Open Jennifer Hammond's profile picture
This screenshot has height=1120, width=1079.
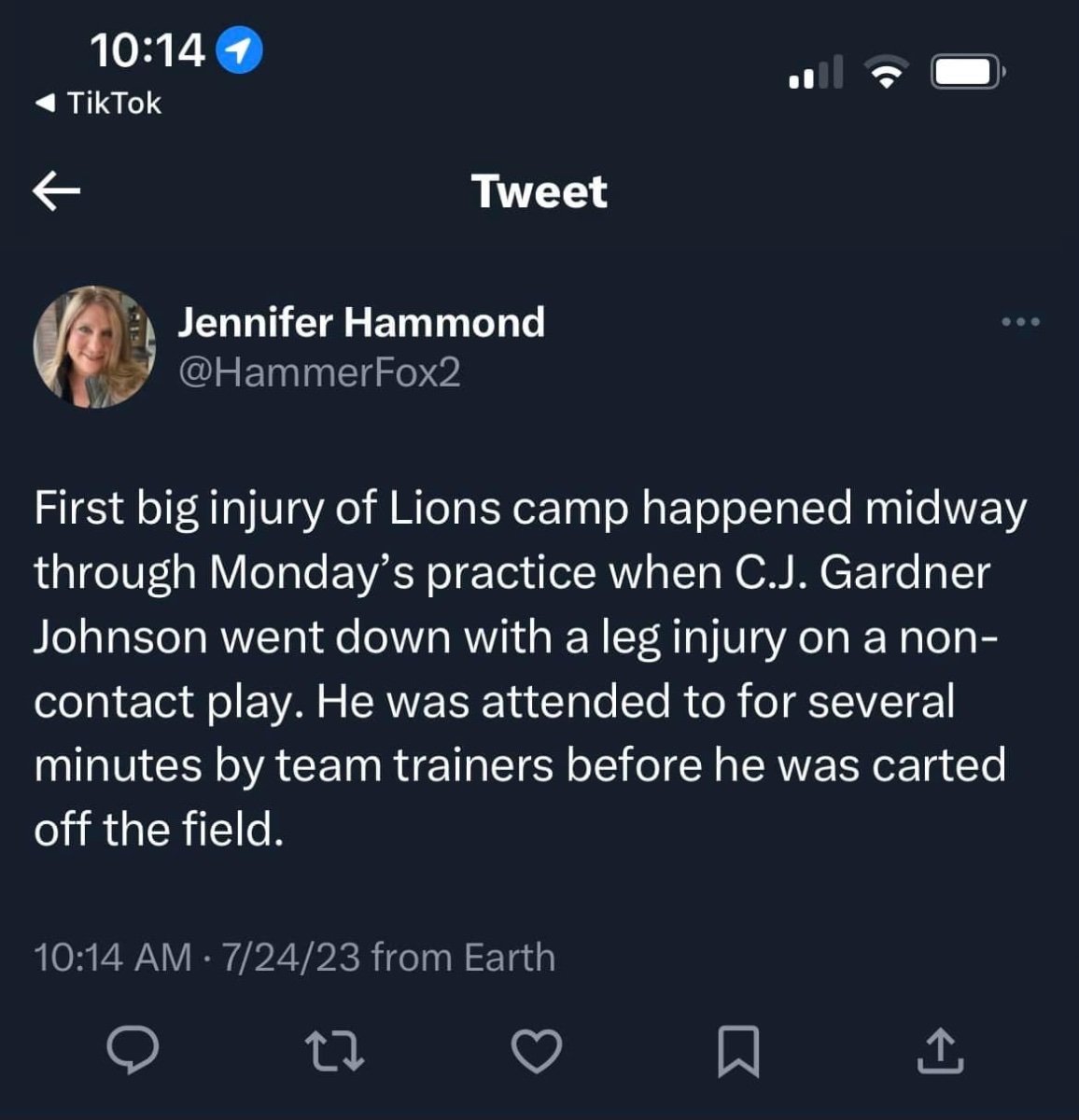[94, 347]
